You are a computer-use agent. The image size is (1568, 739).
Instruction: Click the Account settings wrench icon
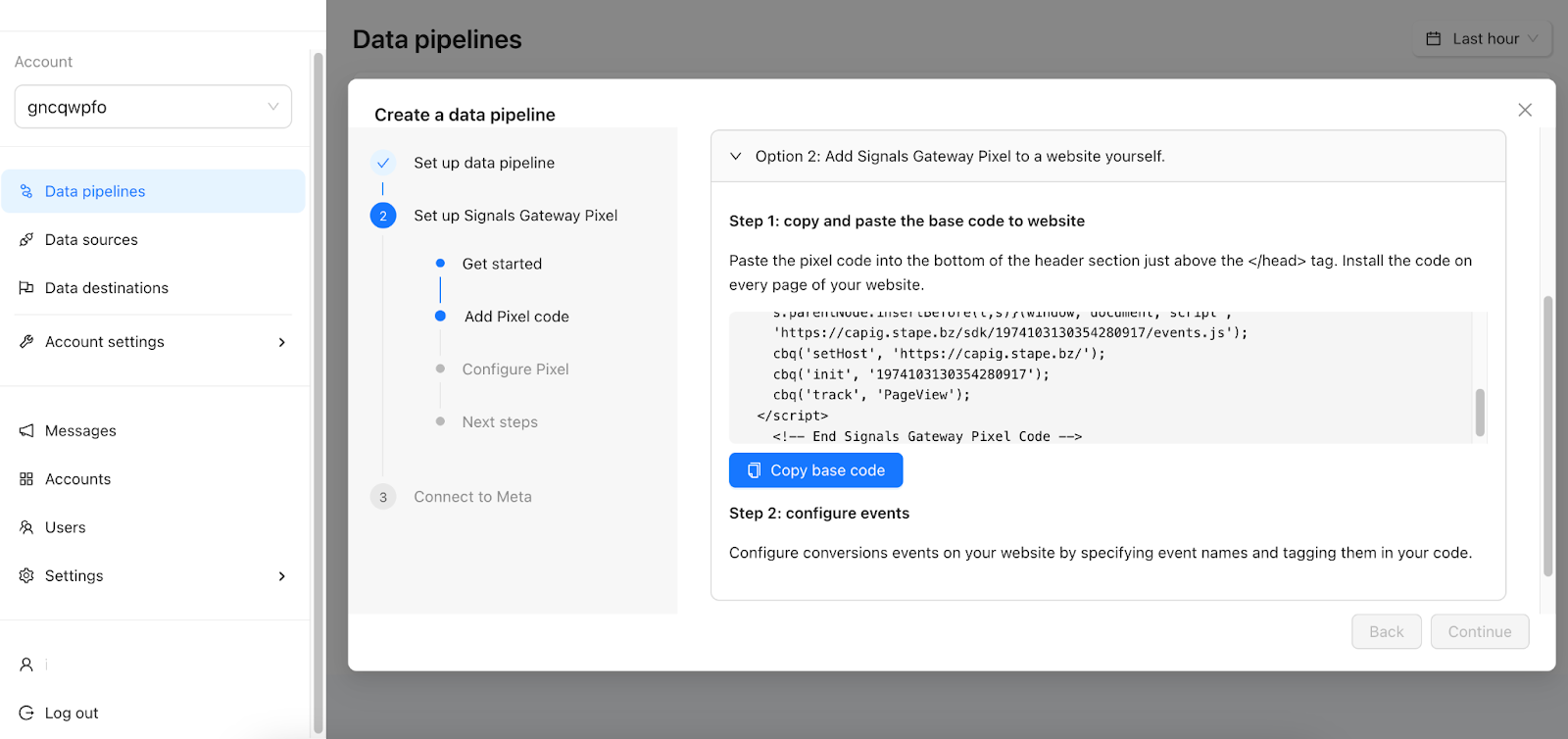coord(26,341)
